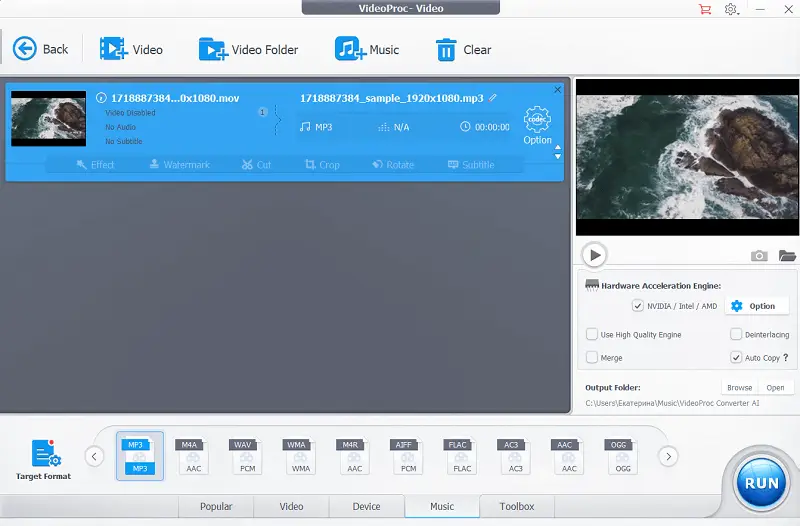This screenshot has width=800, height=526.
Task: Open the output folder
Action: (x=776, y=388)
